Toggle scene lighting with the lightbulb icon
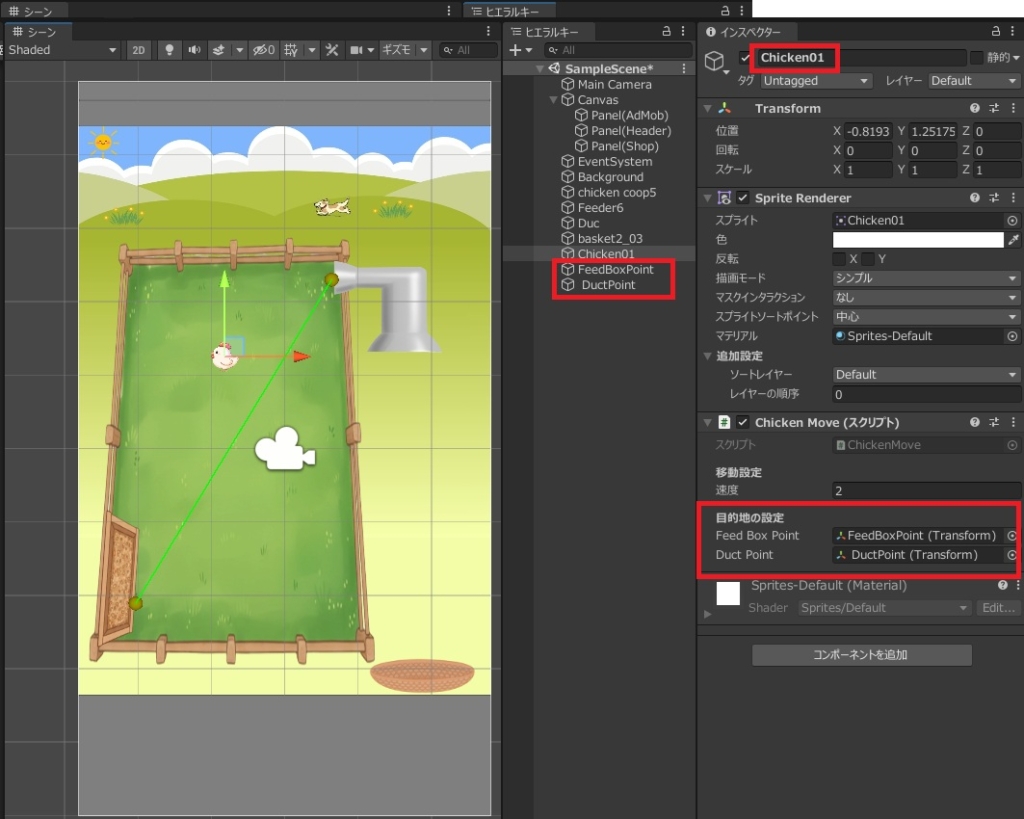Viewport: 1024px width, 819px height. click(x=169, y=50)
